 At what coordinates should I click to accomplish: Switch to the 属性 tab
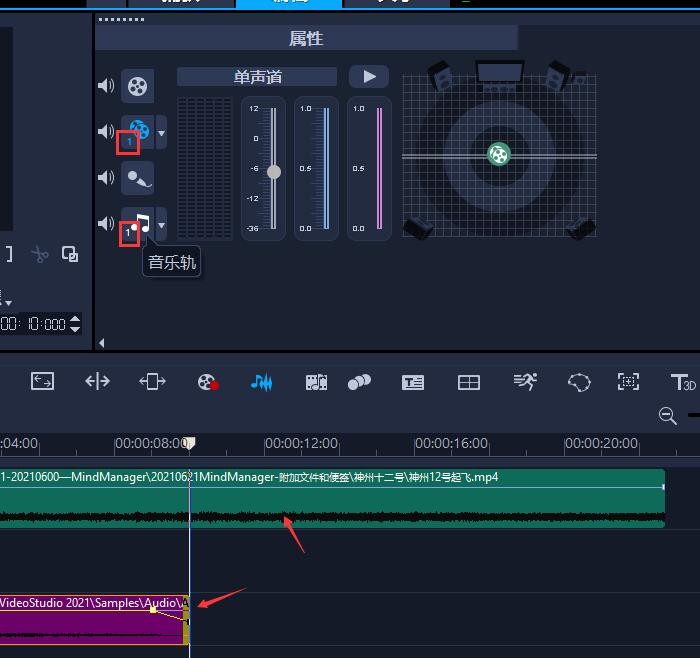tap(306, 39)
